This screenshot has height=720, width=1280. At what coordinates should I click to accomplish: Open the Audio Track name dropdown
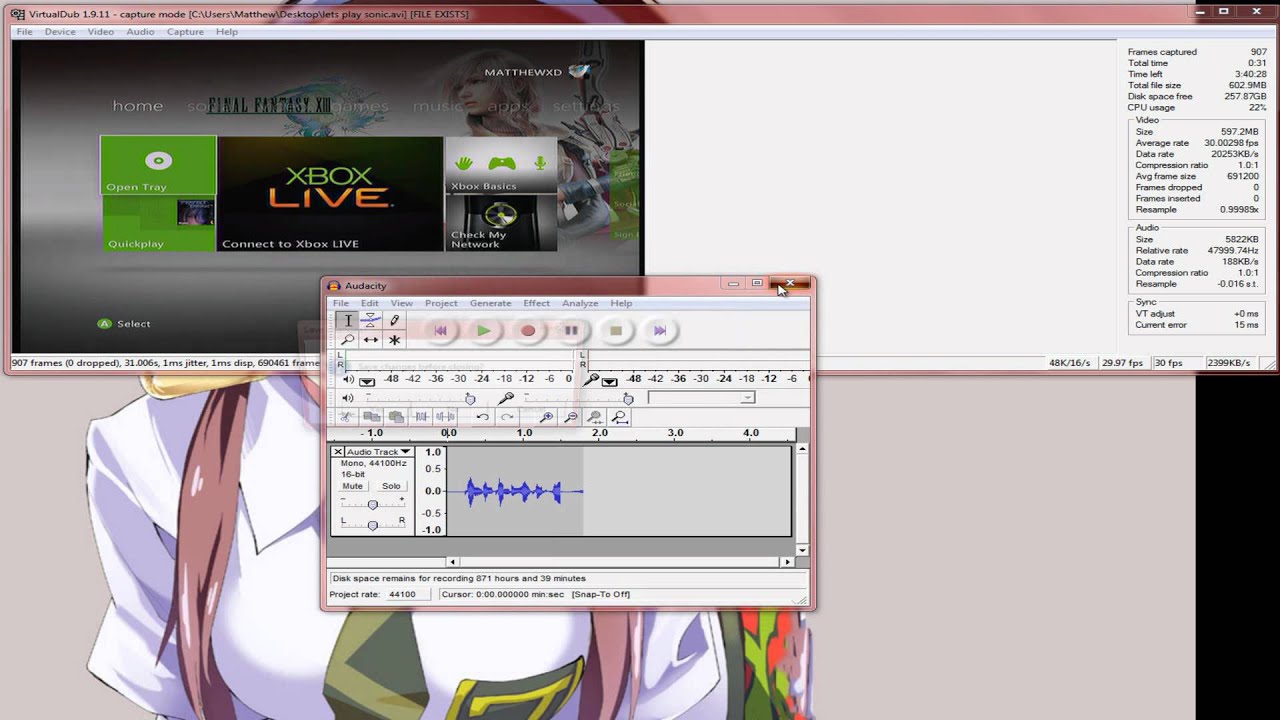click(x=378, y=452)
